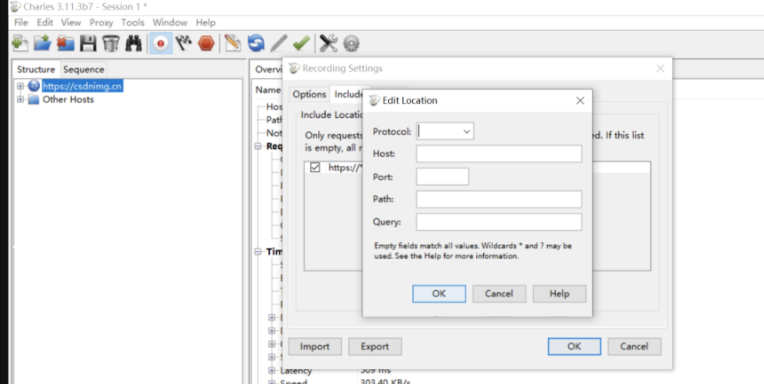The height and width of the screenshot is (384, 764).
Task: Open the Edit menu
Action: (x=45, y=22)
